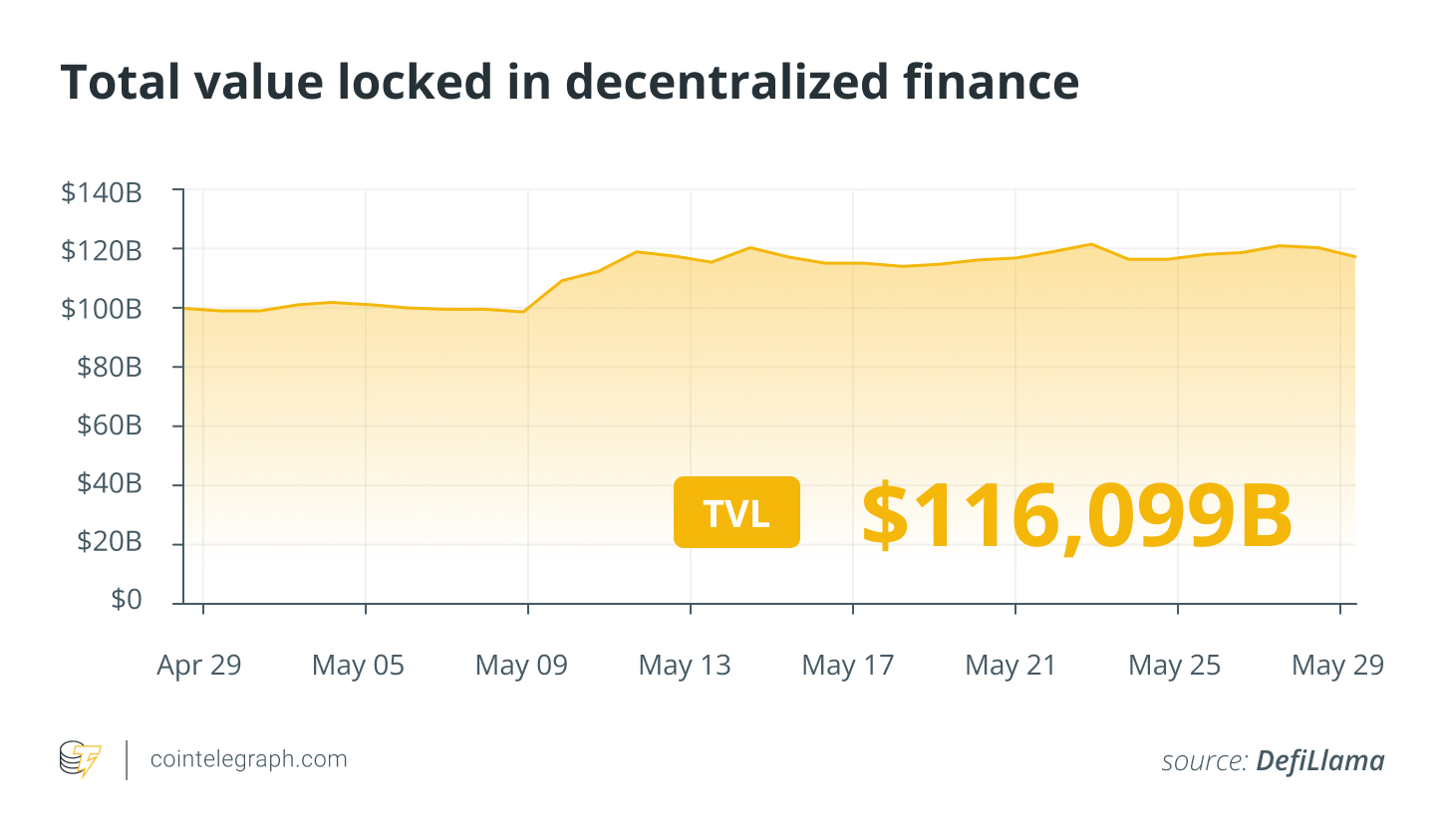
Task: Select the May 13 date label
Action: 685,665
